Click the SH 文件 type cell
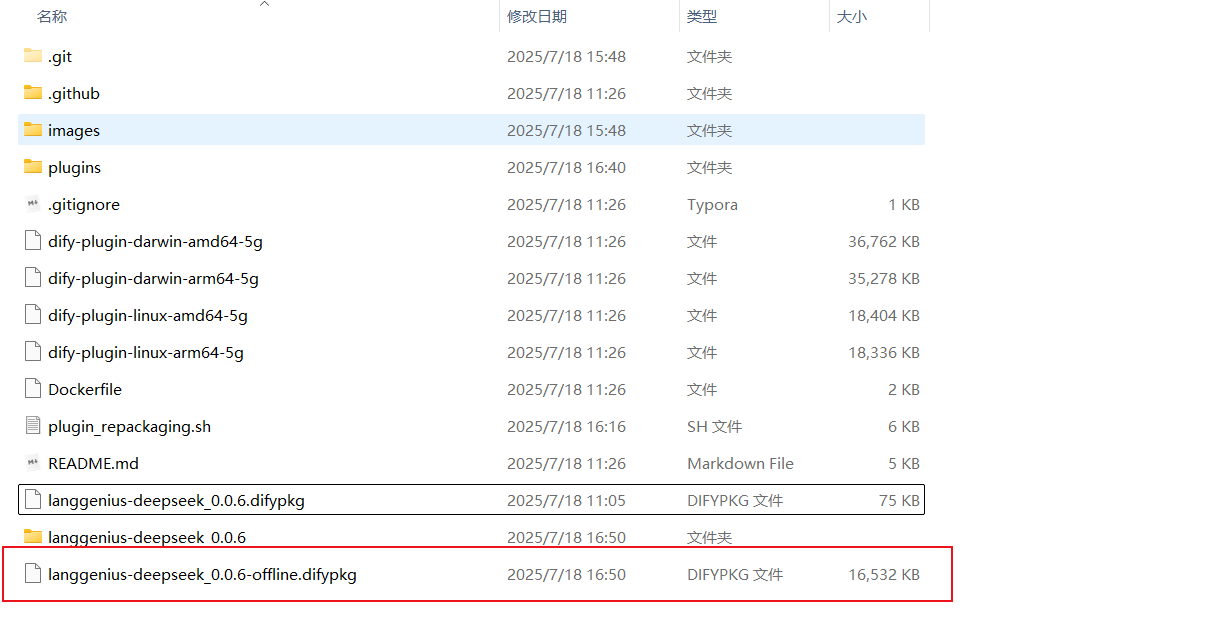This screenshot has width=1229, height=639. (x=714, y=426)
